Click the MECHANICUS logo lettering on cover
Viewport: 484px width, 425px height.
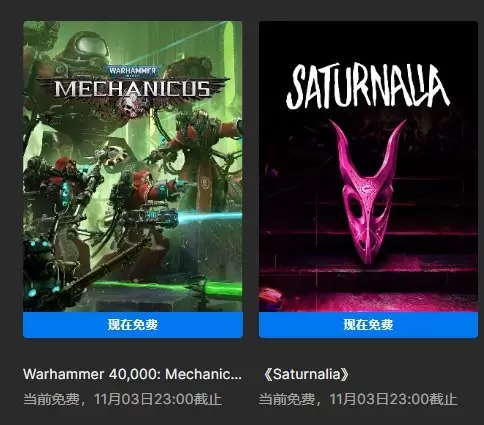click(x=133, y=89)
